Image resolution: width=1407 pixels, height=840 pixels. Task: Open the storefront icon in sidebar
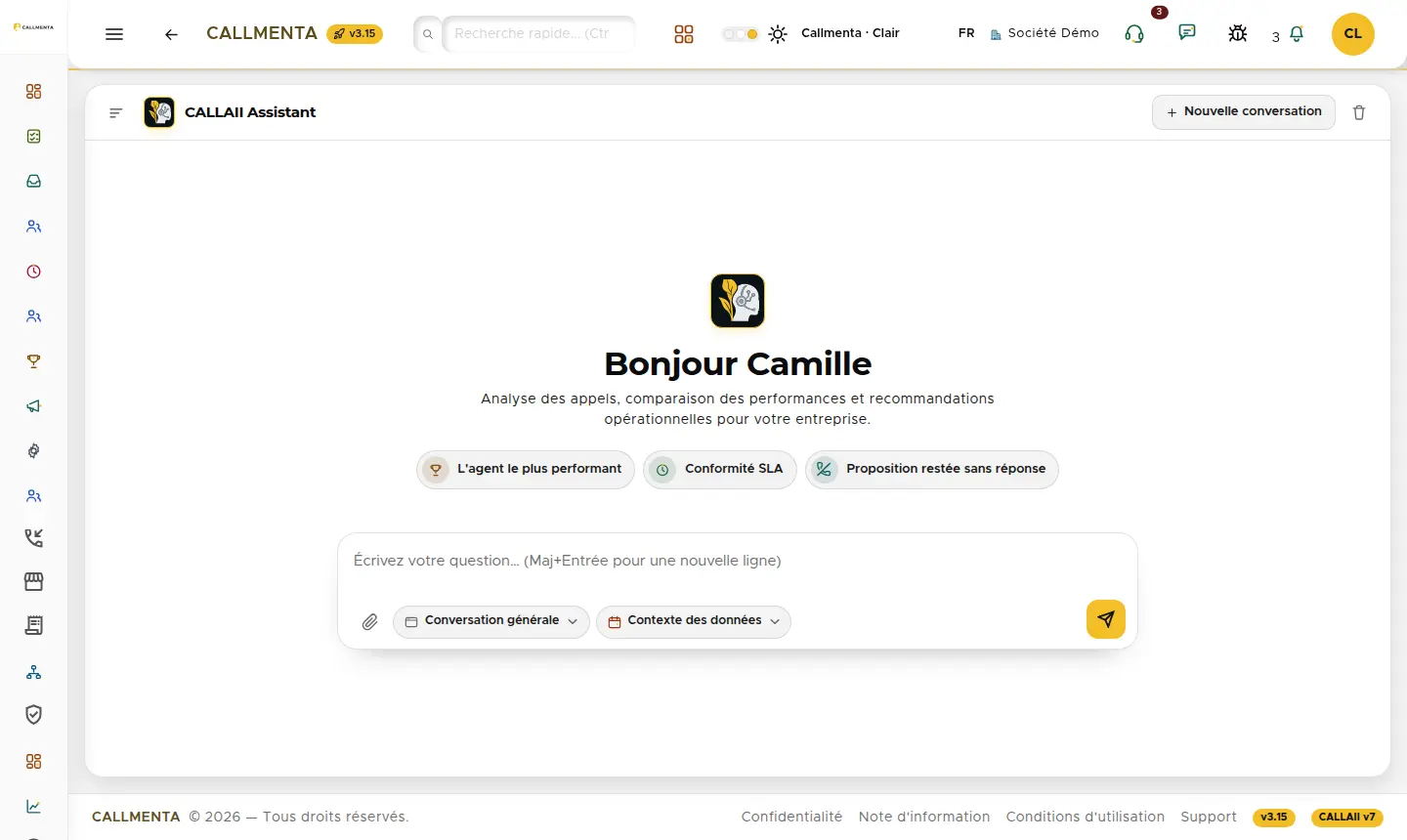[34, 582]
